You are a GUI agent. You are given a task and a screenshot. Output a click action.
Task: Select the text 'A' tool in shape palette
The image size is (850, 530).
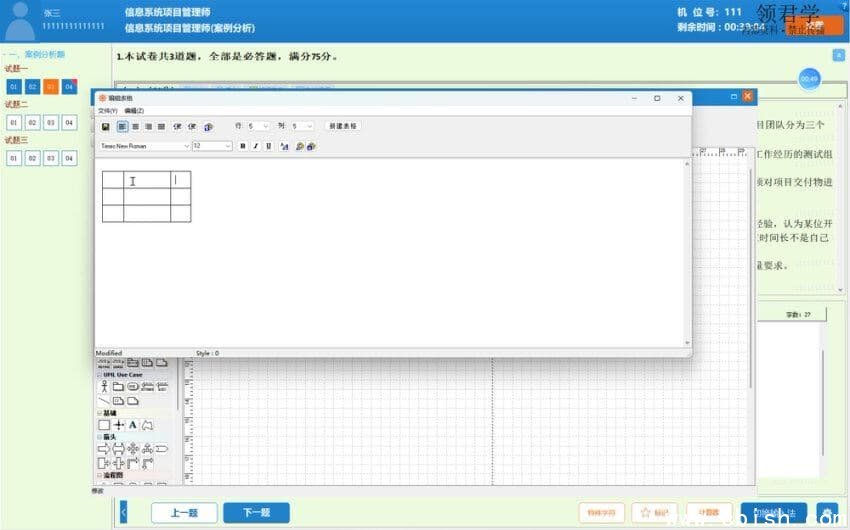(x=132, y=425)
